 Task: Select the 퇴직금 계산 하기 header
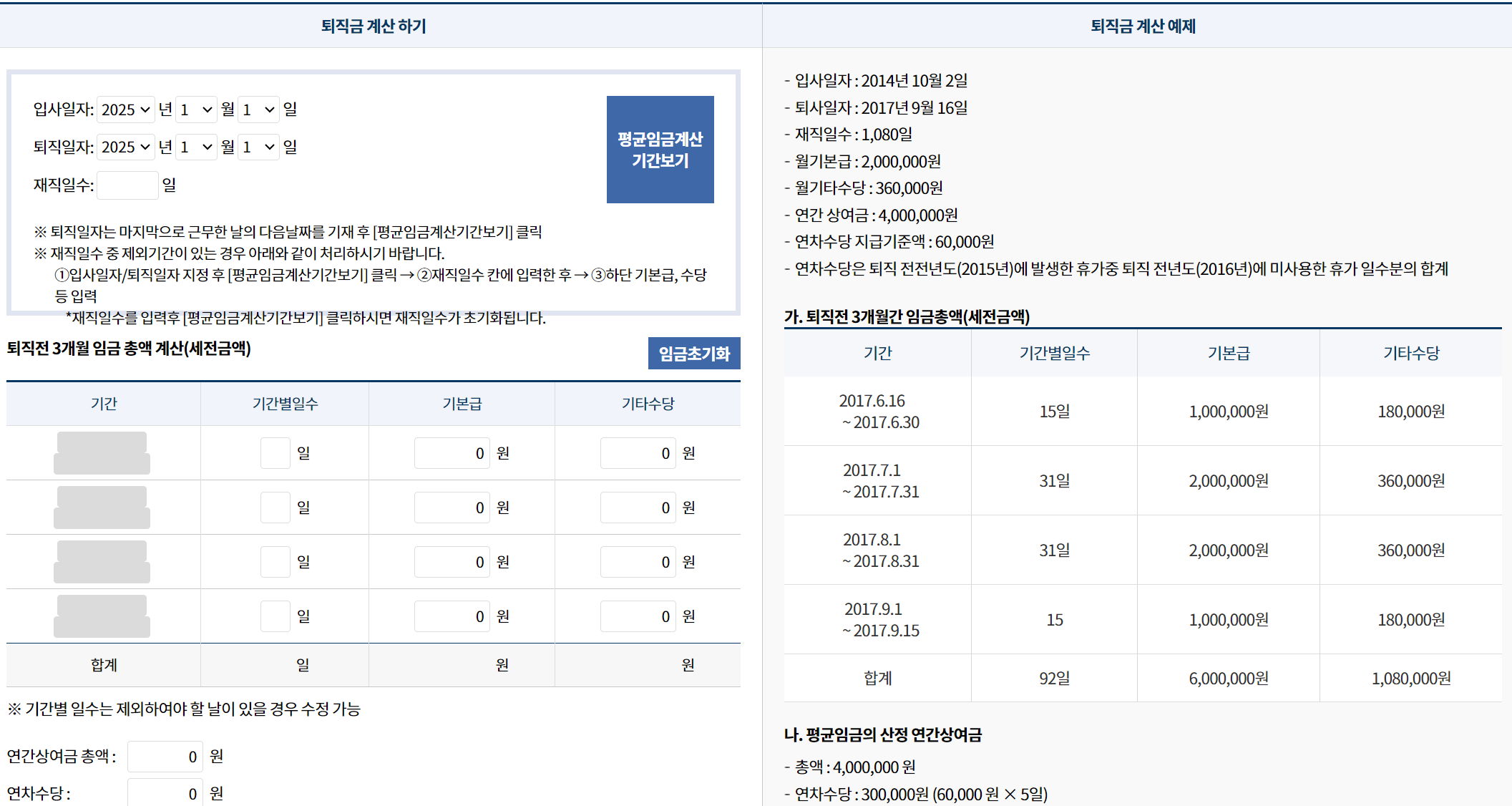[374, 26]
